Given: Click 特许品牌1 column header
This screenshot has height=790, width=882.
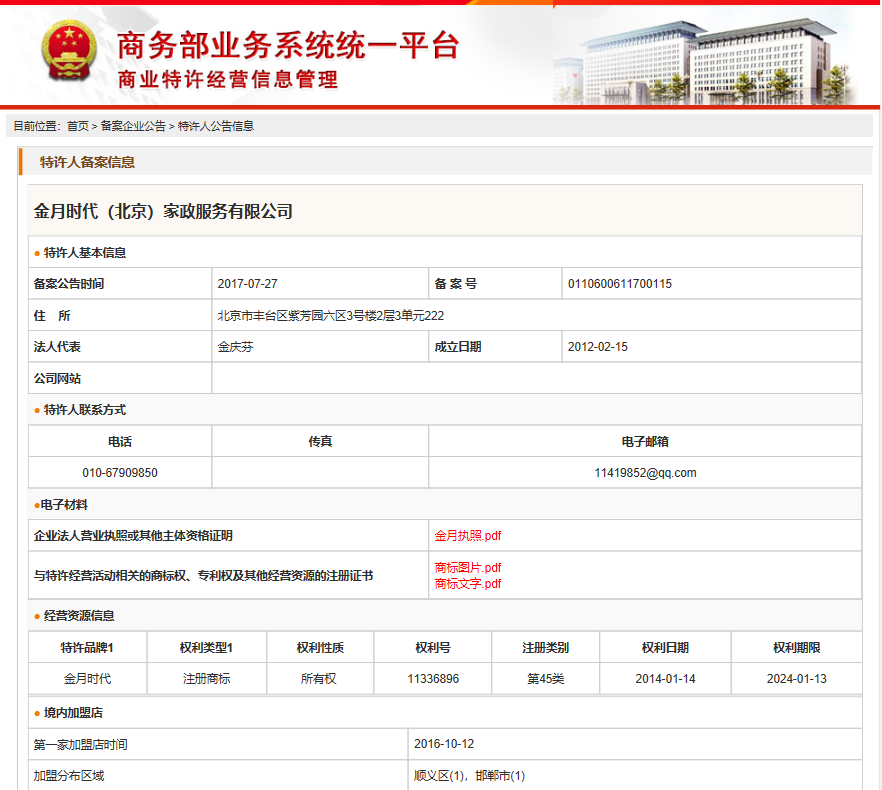Looking at the screenshot, I should 87,648.
